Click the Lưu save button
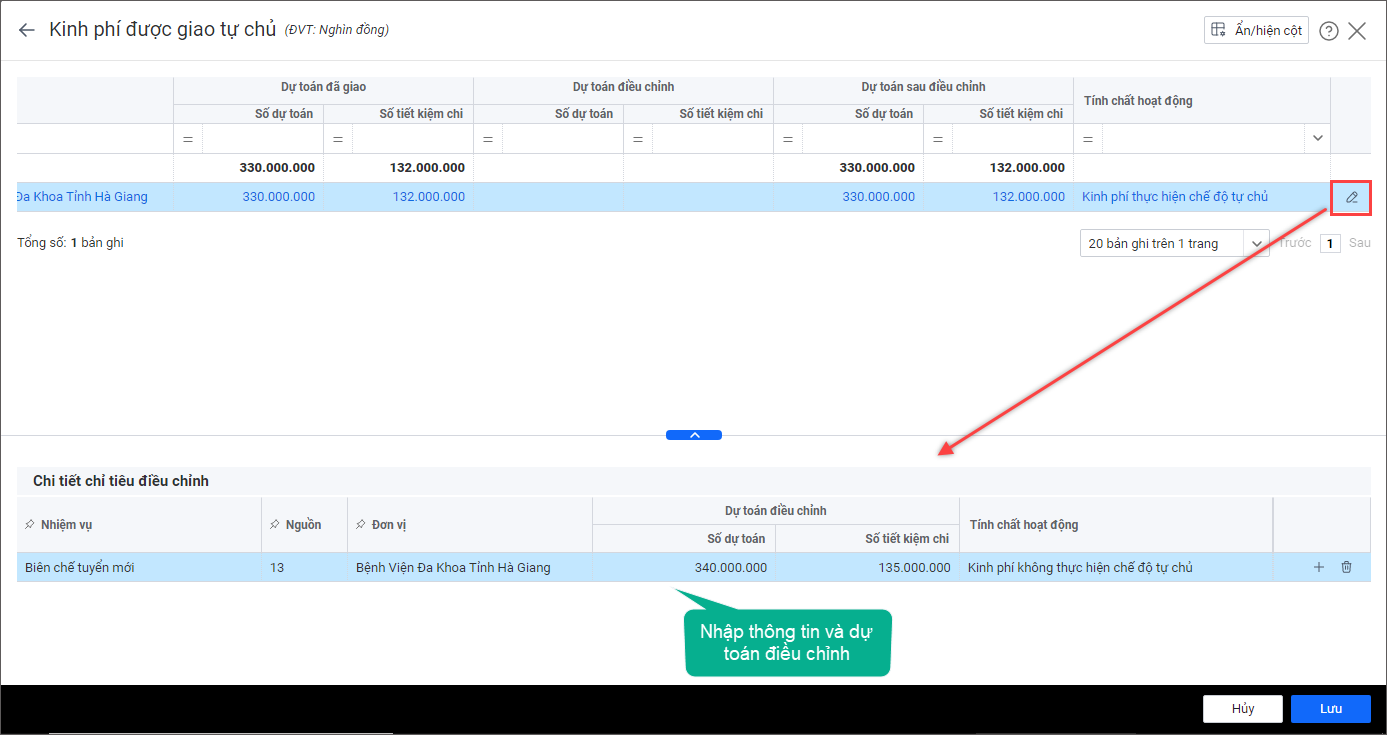 [1330, 708]
